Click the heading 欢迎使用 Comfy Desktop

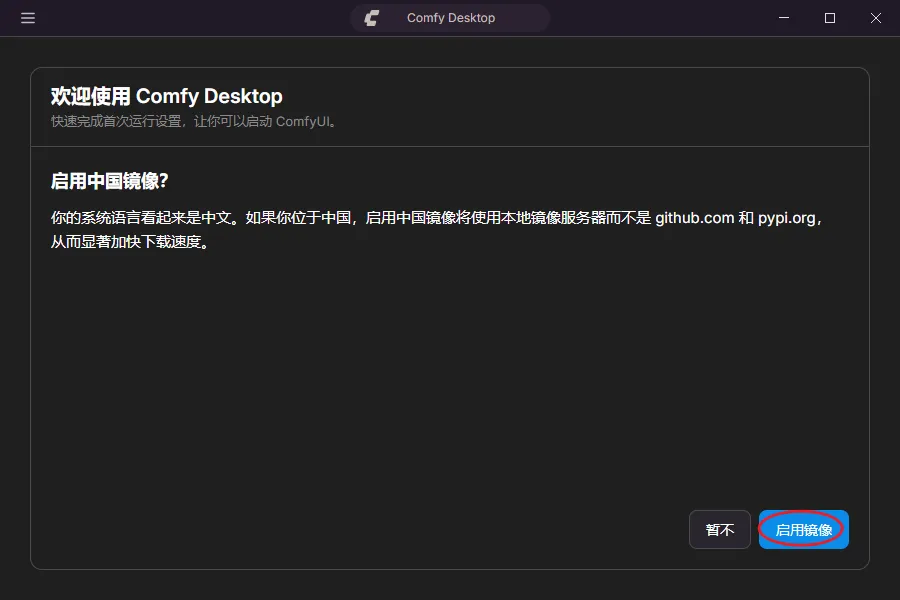[166, 96]
